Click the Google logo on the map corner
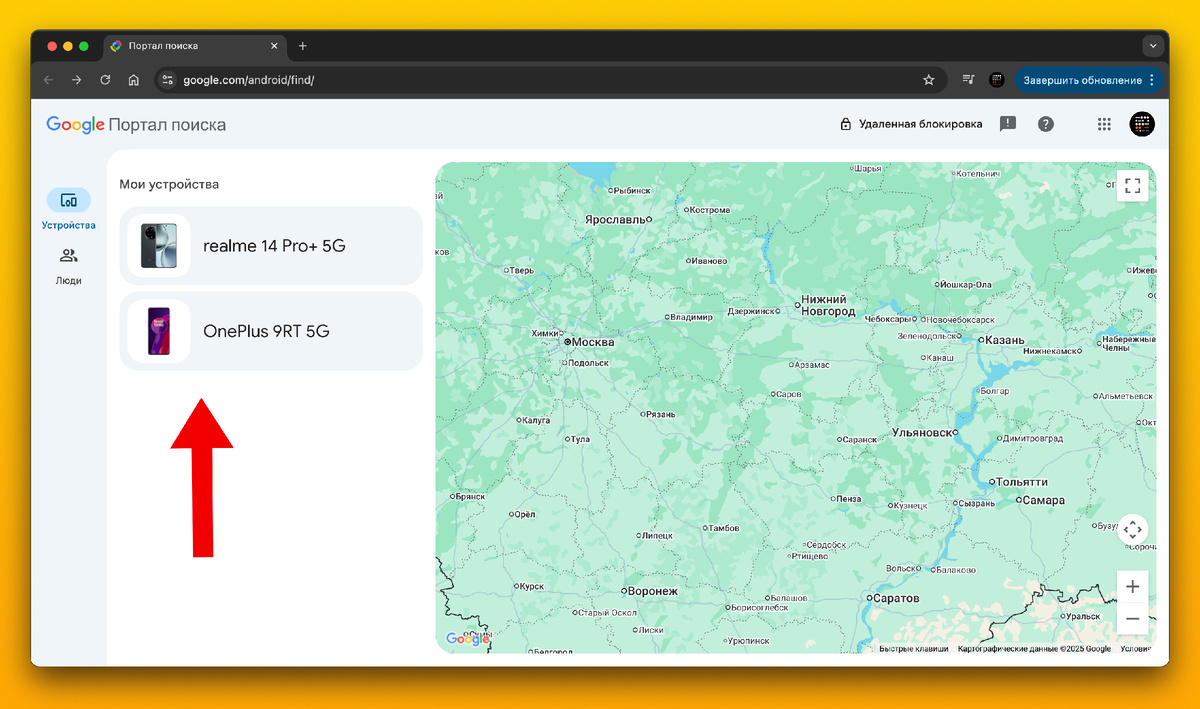The image size is (1200, 709). click(x=468, y=639)
